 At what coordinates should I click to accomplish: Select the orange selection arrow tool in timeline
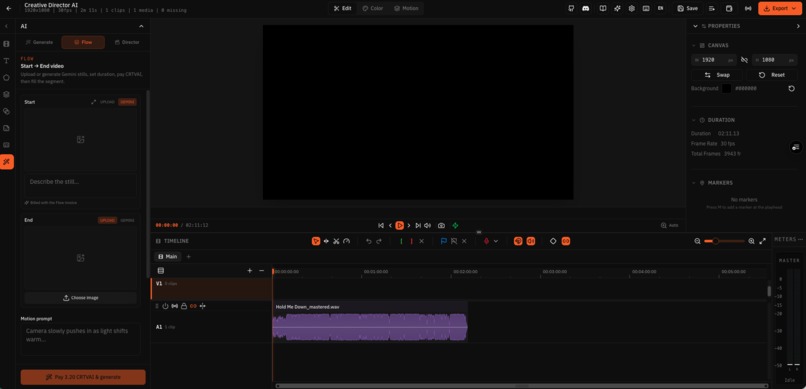316,241
